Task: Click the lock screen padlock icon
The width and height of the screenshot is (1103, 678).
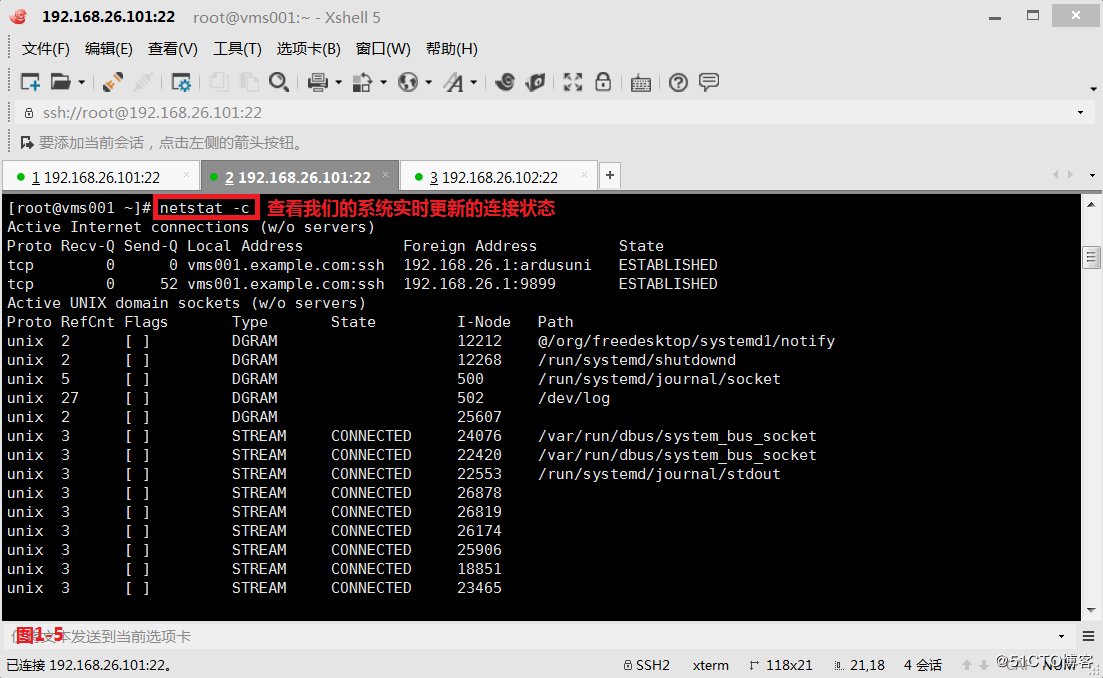Action: click(x=603, y=82)
